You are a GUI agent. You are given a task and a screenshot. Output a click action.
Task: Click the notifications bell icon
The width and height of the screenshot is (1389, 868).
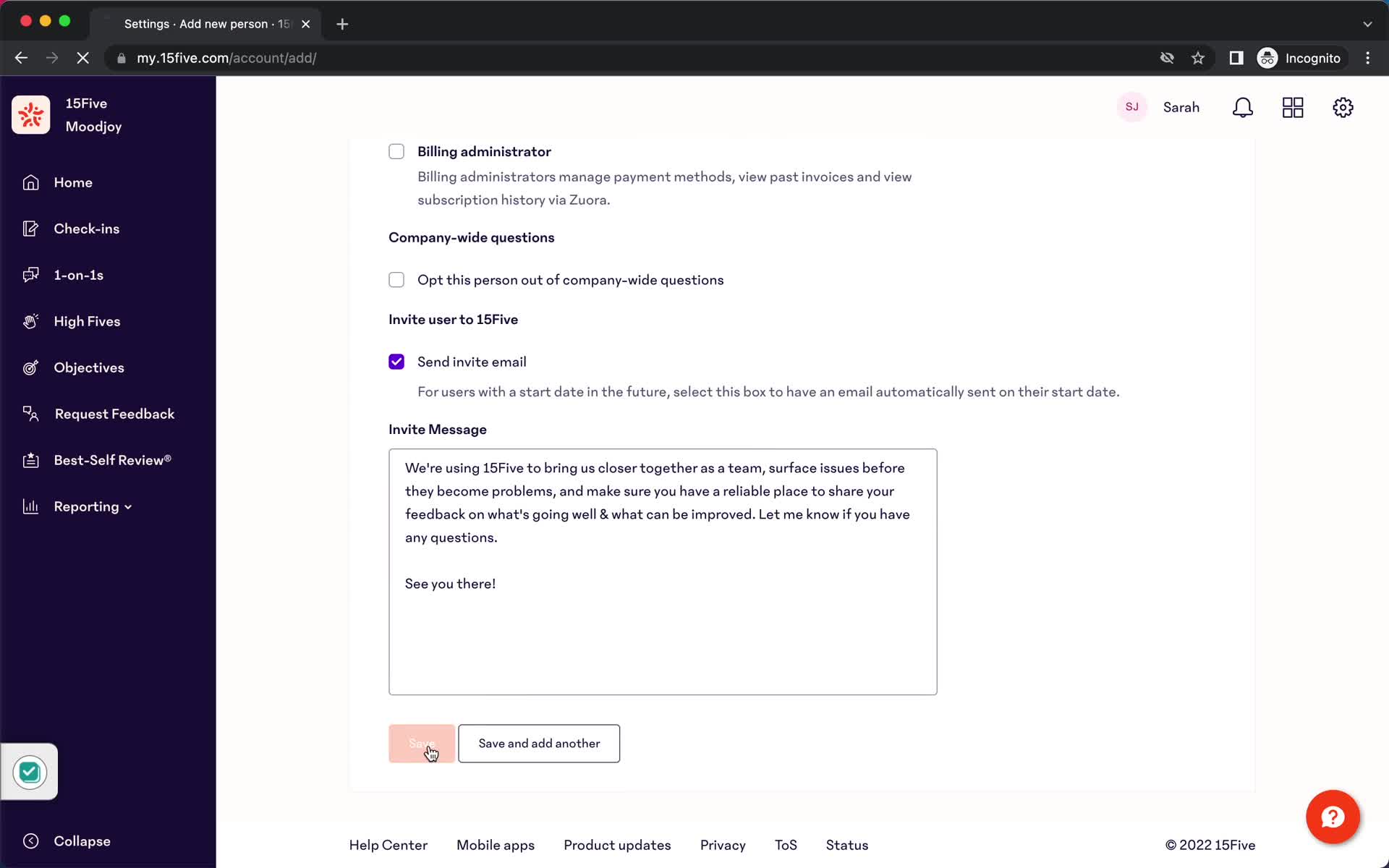1244,107
